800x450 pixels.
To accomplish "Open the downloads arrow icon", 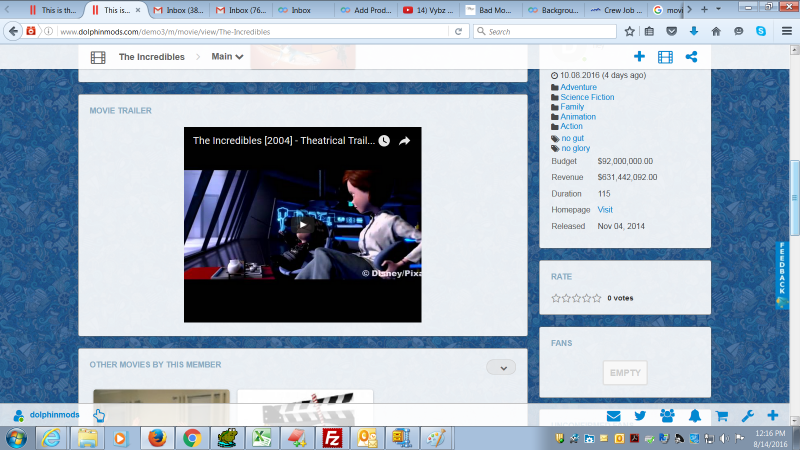I will [694, 32].
